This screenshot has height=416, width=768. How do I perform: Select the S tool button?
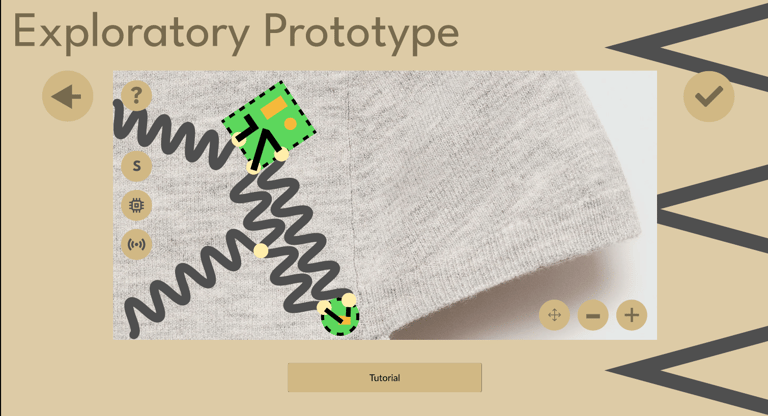pos(137,166)
